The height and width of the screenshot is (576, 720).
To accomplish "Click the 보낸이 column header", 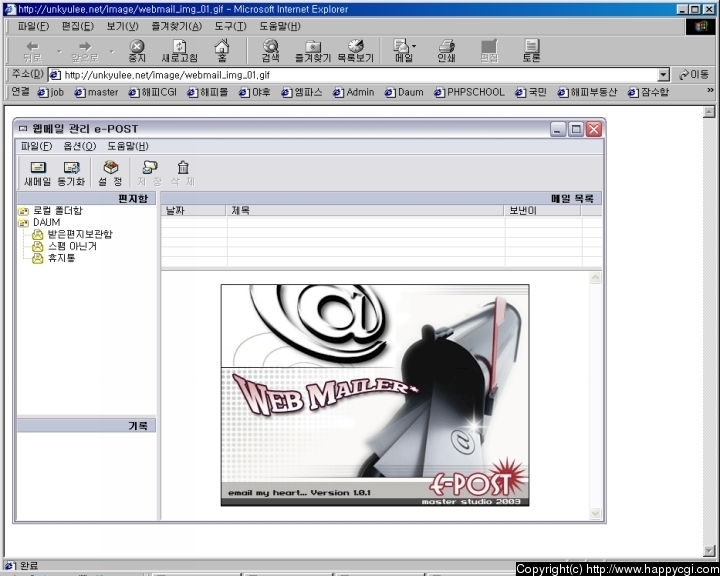I will pyautogui.click(x=543, y=210).
